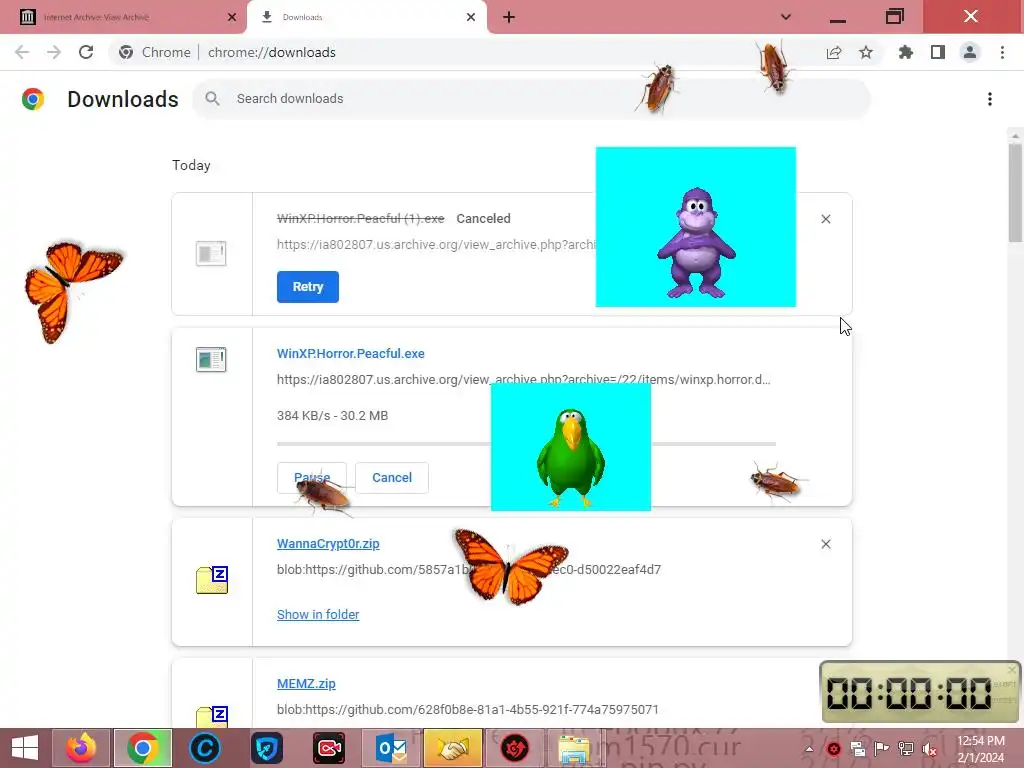Click the WinXP.Horror.Peacful.exe file name

pos(351,353)
